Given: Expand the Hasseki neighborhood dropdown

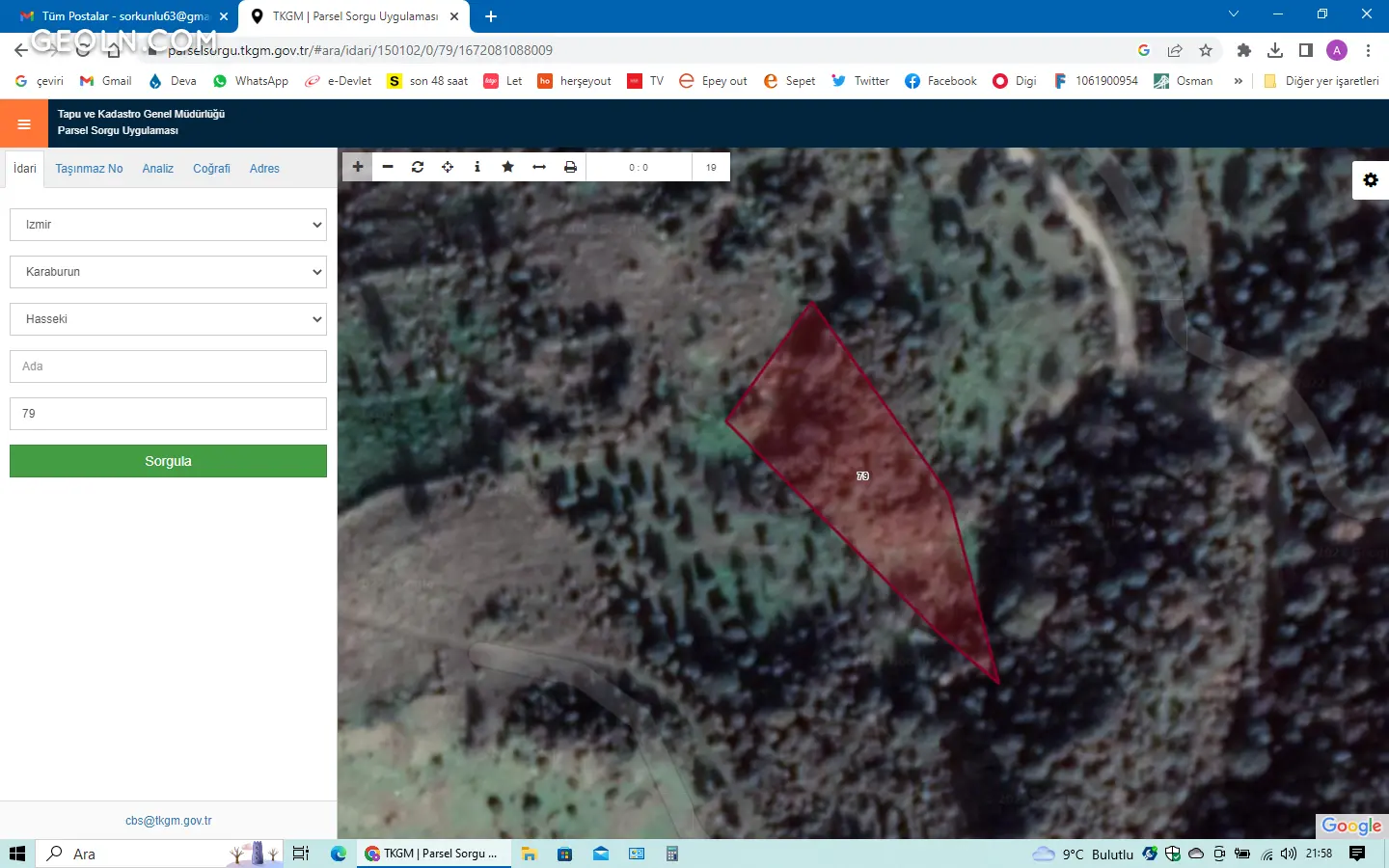Looking at the screenshot, I should click(168, 319).
